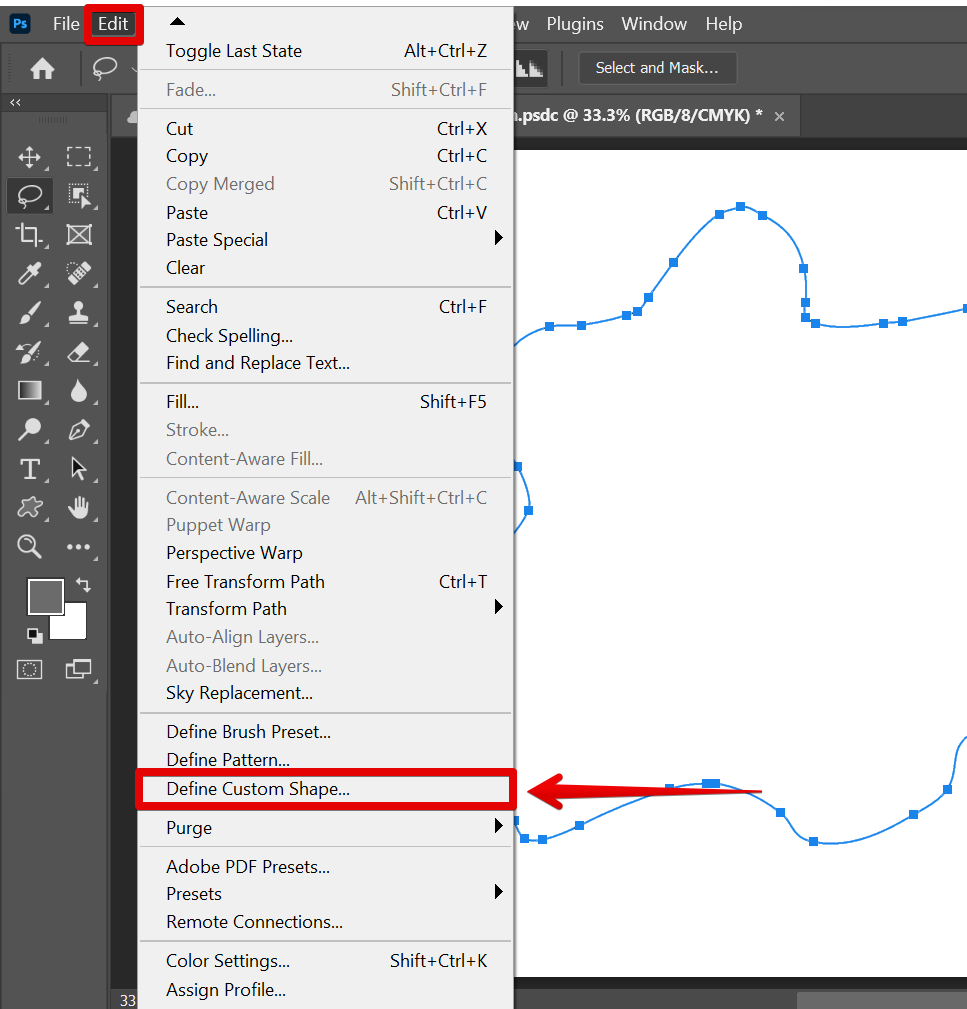Open the Window menu
The image size is (967, 1009).
[654, 24]
